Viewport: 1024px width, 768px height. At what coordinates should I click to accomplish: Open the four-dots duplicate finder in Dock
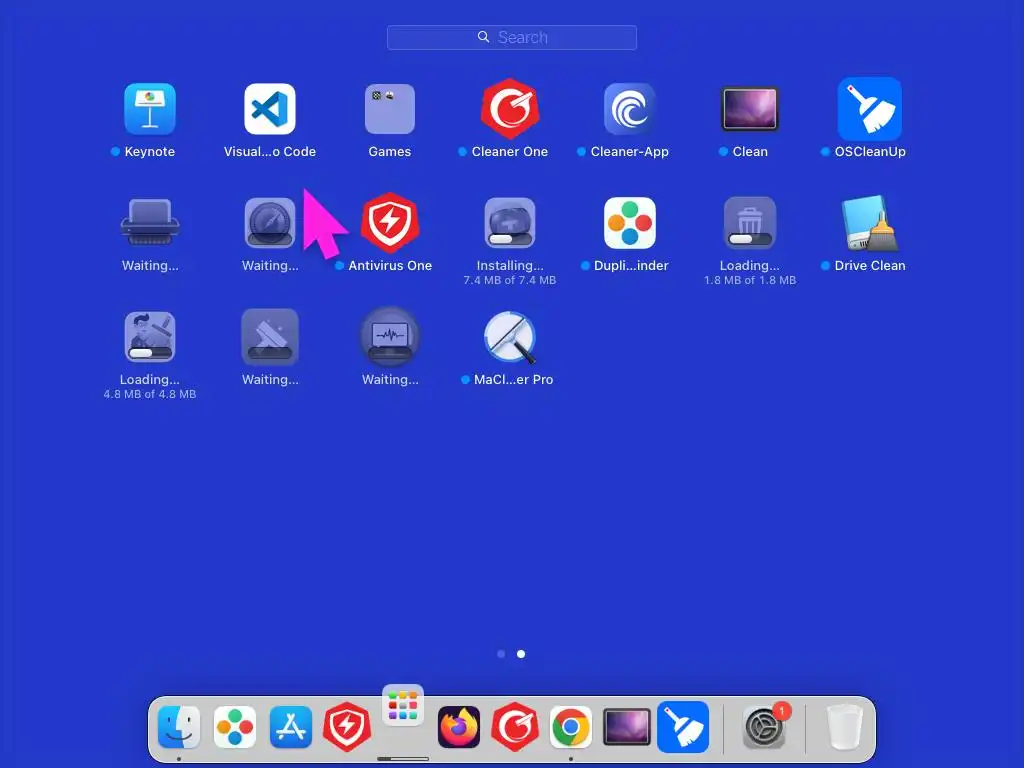pos(234,727)
